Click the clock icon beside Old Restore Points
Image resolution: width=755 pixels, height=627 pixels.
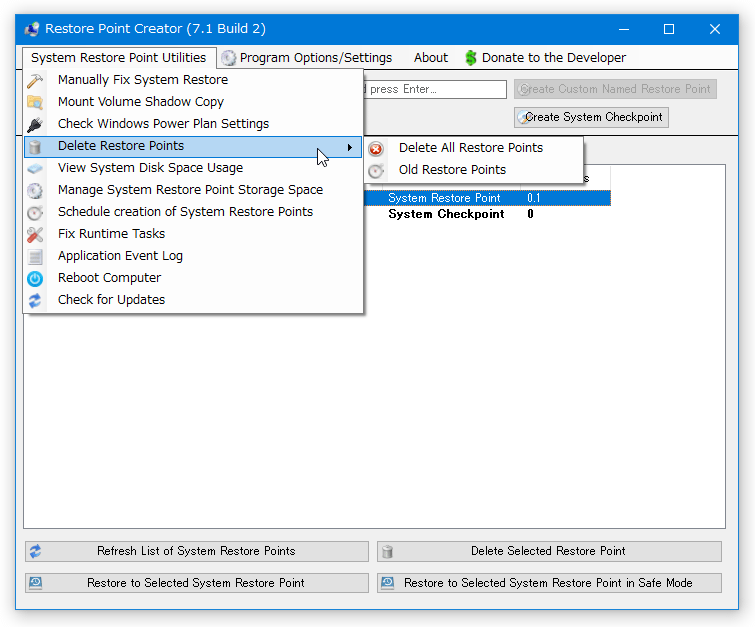376,170
